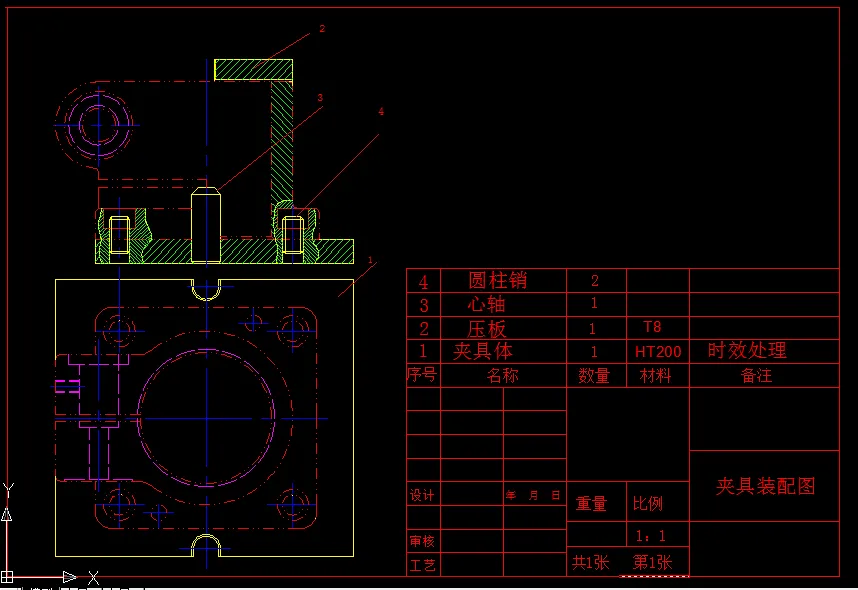Image resolution: width=858 pixels, height=590 pixels.
Task: Click balloon number 1 near the yellow base outline
Action: click(x=370, y=260)
